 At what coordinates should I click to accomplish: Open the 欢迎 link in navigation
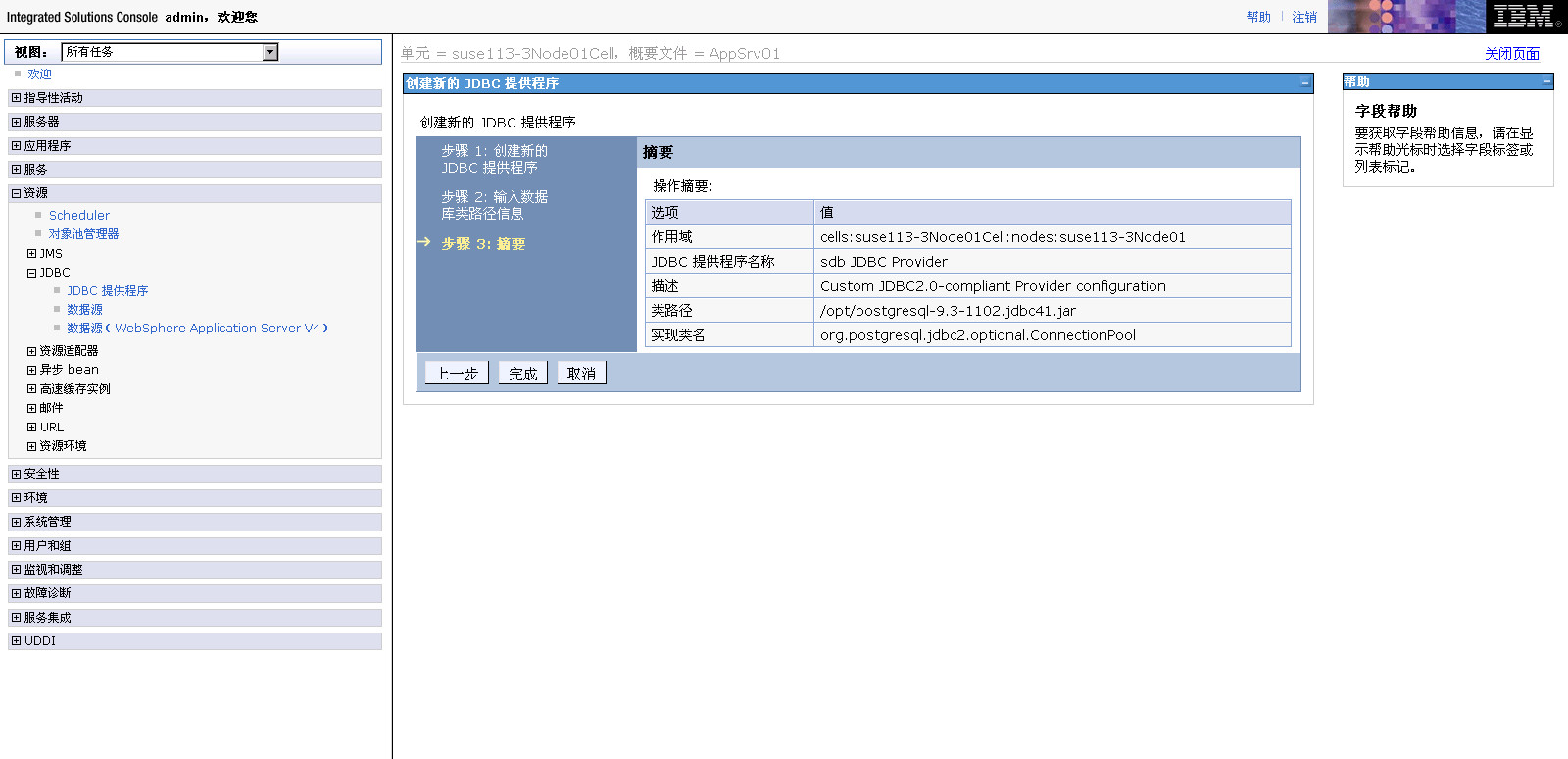point(39,75)
